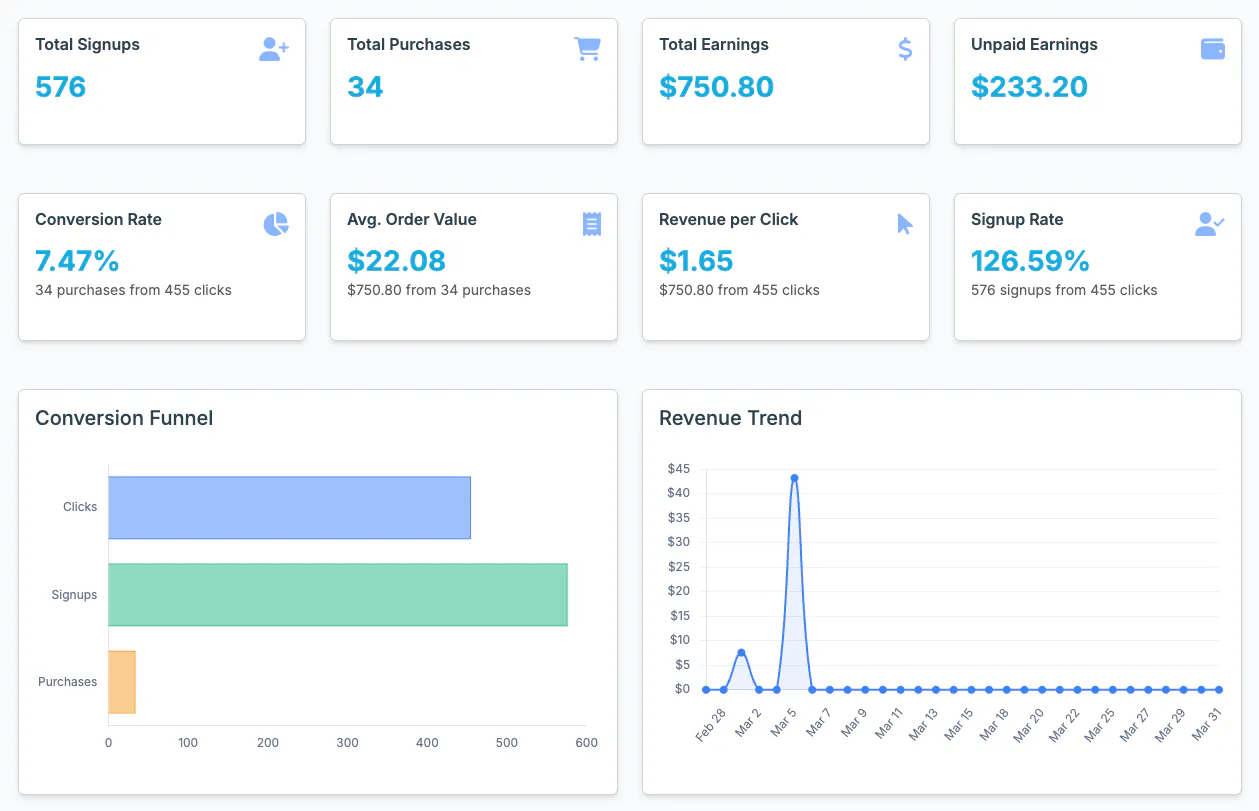Viewport: 1259px width, 811px height.
Task: Click the $45 label on the revenue axis
Action: 679,469
